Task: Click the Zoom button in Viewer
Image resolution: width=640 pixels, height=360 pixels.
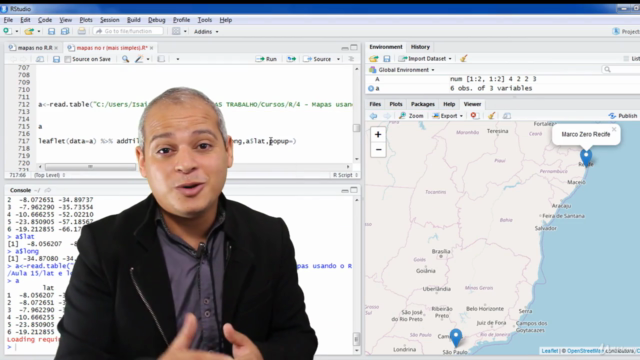Action: click(411, 116)
